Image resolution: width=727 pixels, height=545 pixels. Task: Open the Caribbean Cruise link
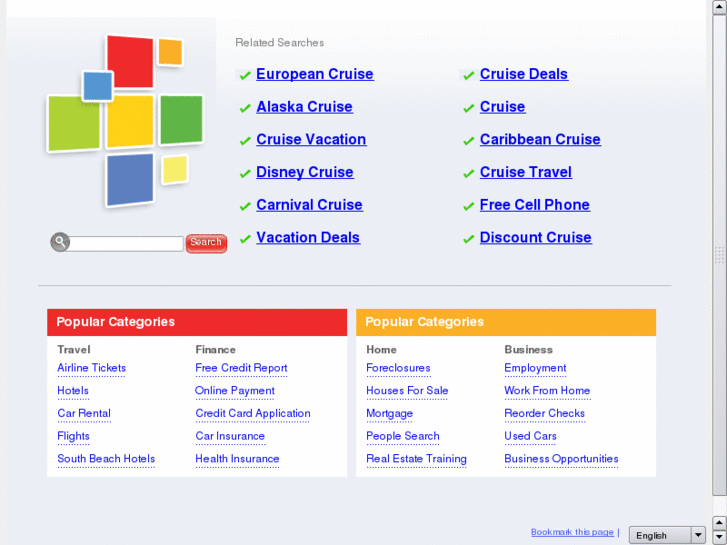coord(540,140)
